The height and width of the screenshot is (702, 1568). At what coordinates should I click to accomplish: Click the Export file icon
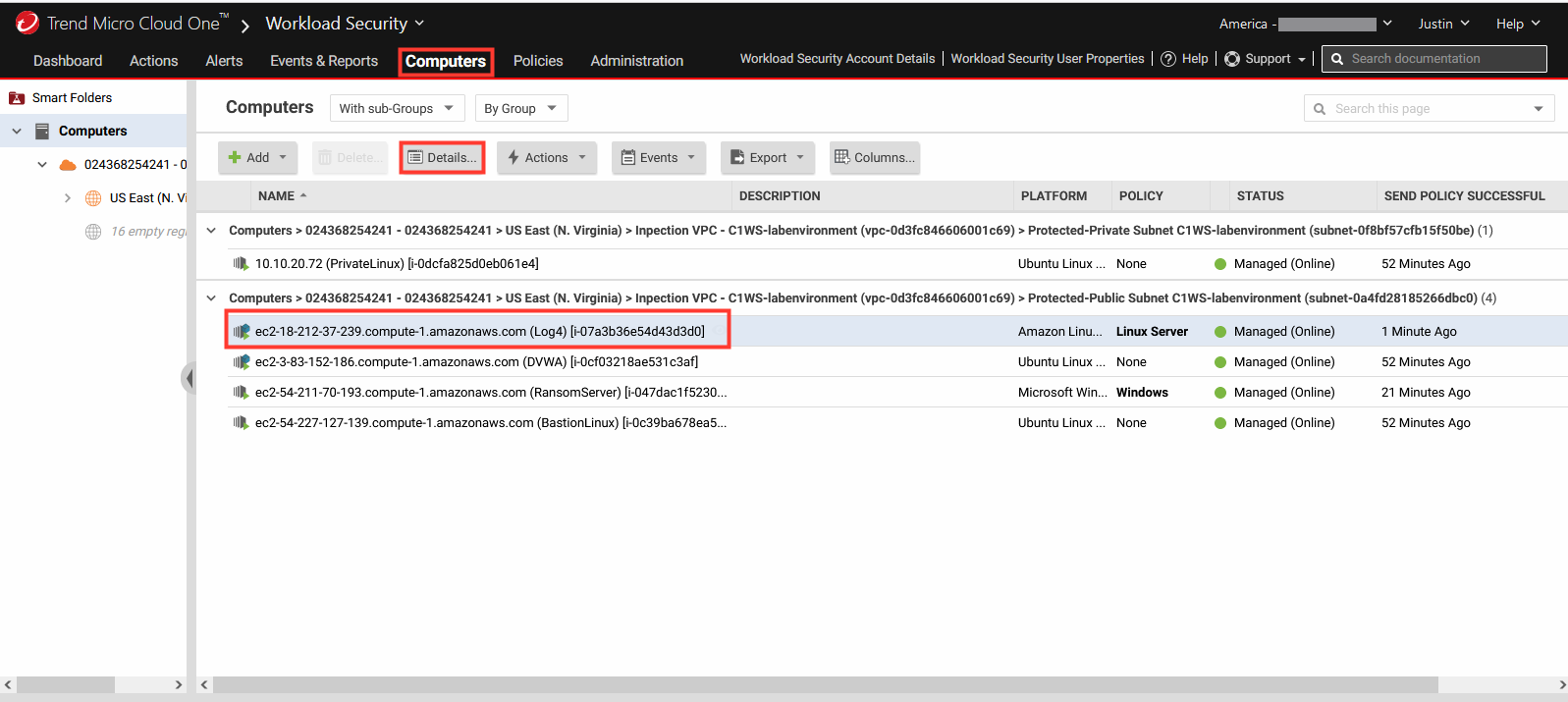tap(737, 157)
